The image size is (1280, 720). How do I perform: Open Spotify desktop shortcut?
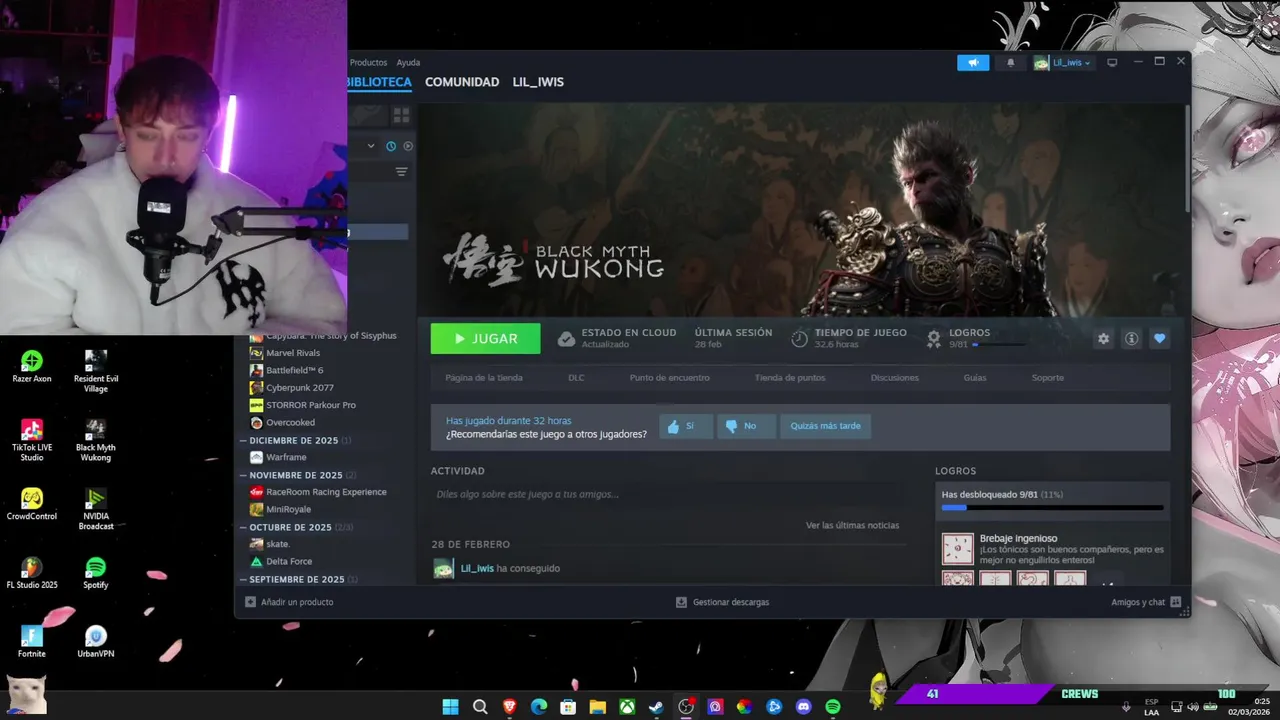(x=96, y=573)
